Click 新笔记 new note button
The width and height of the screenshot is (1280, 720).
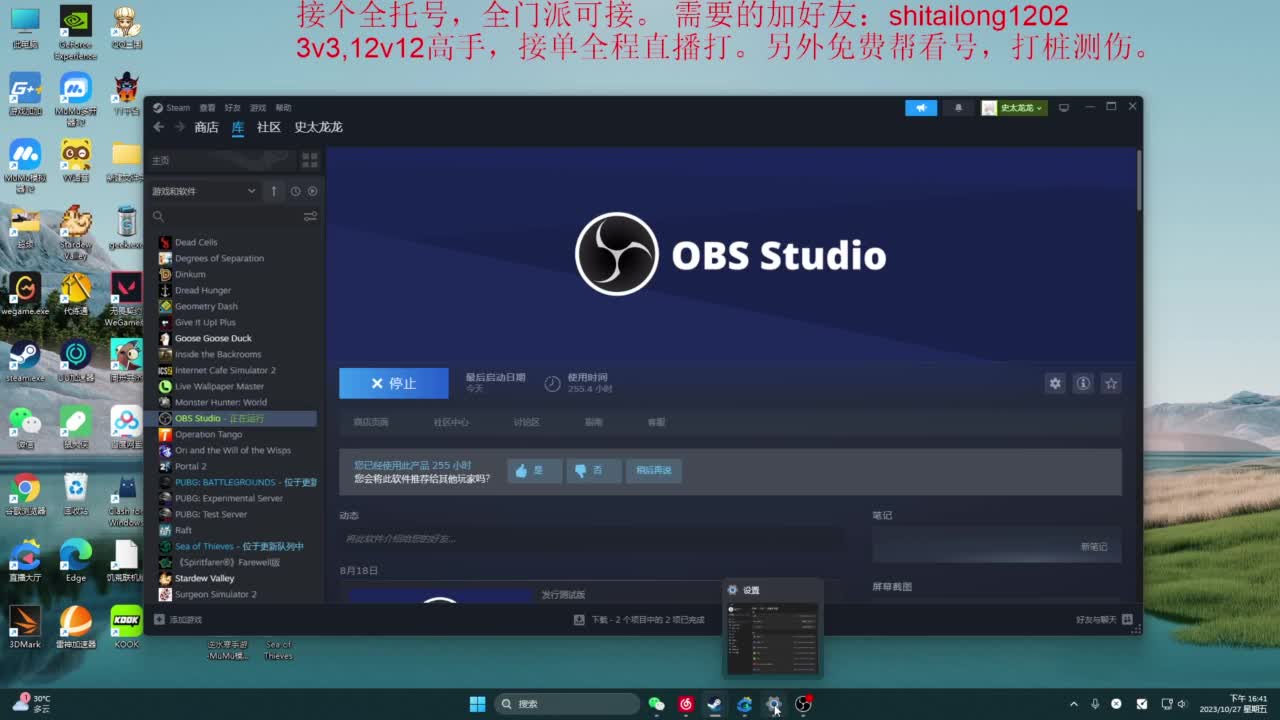[1094, 547]
